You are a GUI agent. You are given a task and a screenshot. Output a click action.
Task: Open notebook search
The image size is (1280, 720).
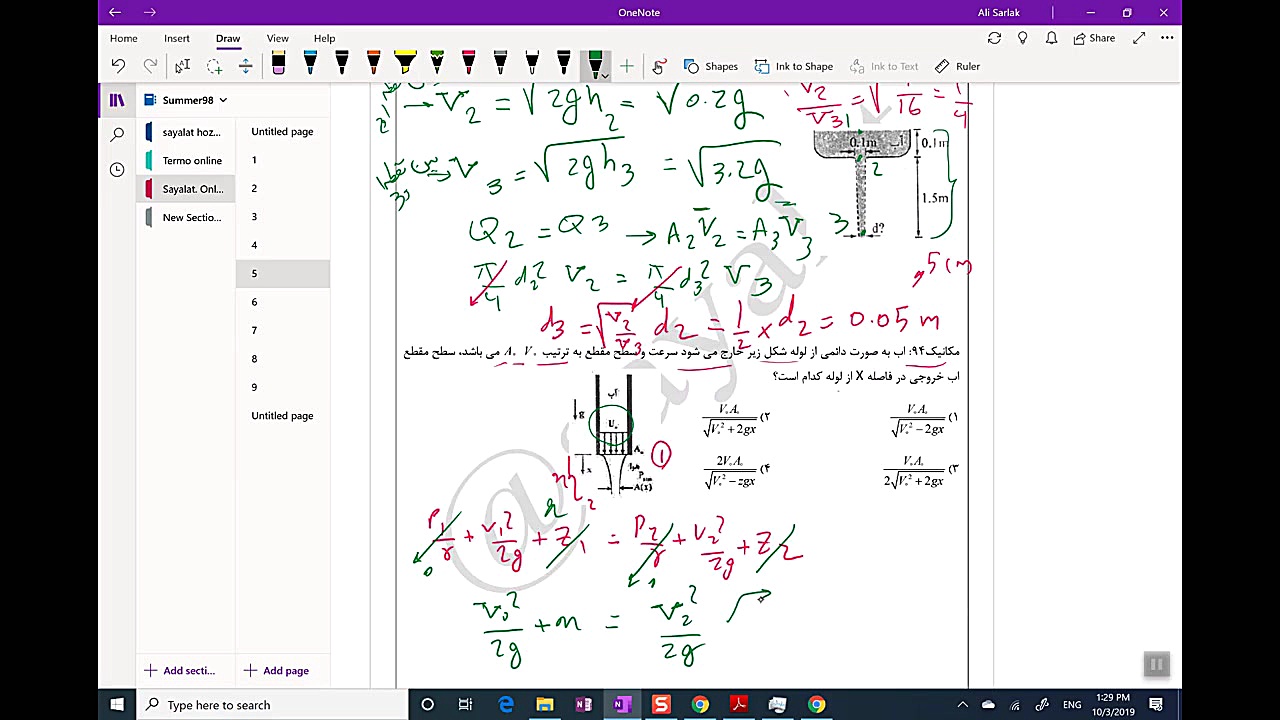[117, 134]
